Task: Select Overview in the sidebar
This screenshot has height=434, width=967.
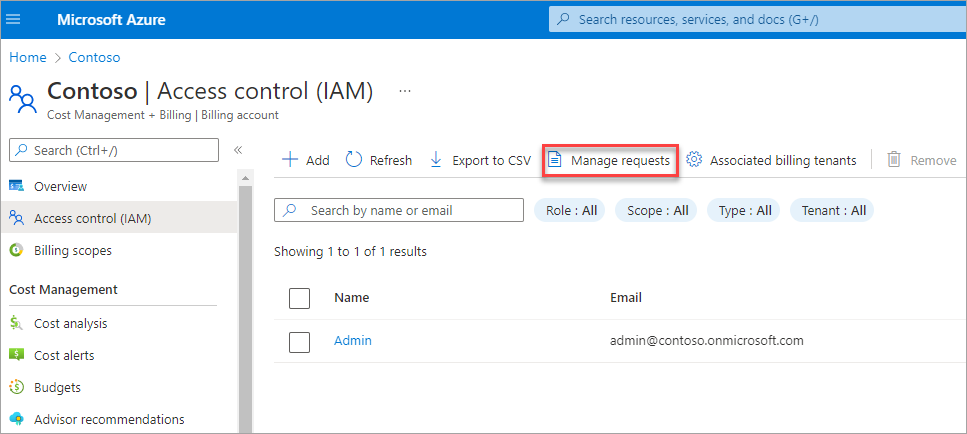Action: click(x=60, y=187)
